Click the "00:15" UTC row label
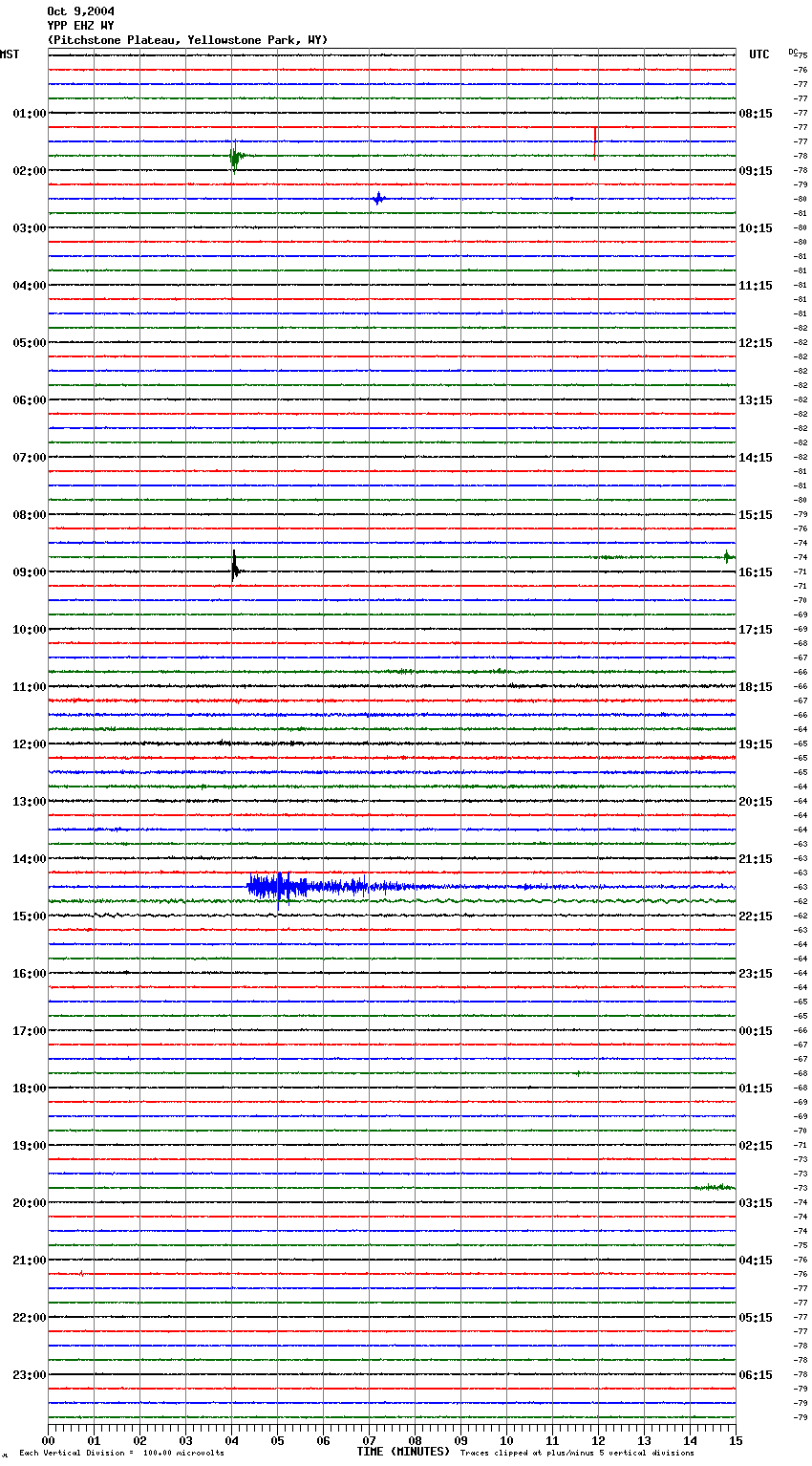Viewport: 812px width, 1466px height. coord(756,1031)
